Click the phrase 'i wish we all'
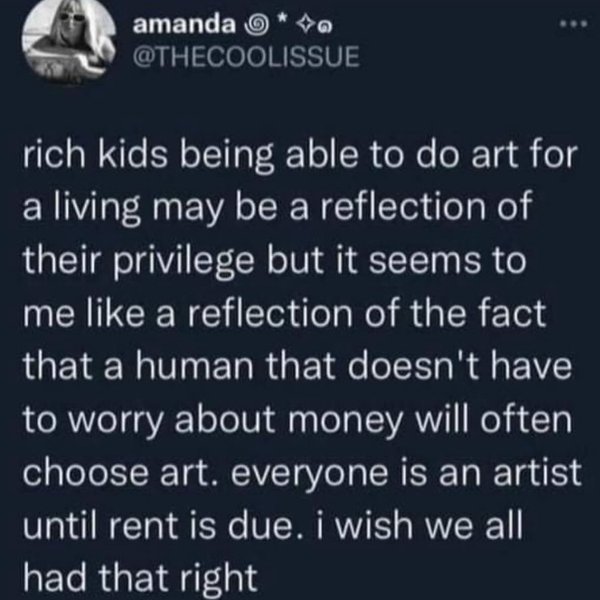This screenshot has width=600, height=600. point(420,524)
